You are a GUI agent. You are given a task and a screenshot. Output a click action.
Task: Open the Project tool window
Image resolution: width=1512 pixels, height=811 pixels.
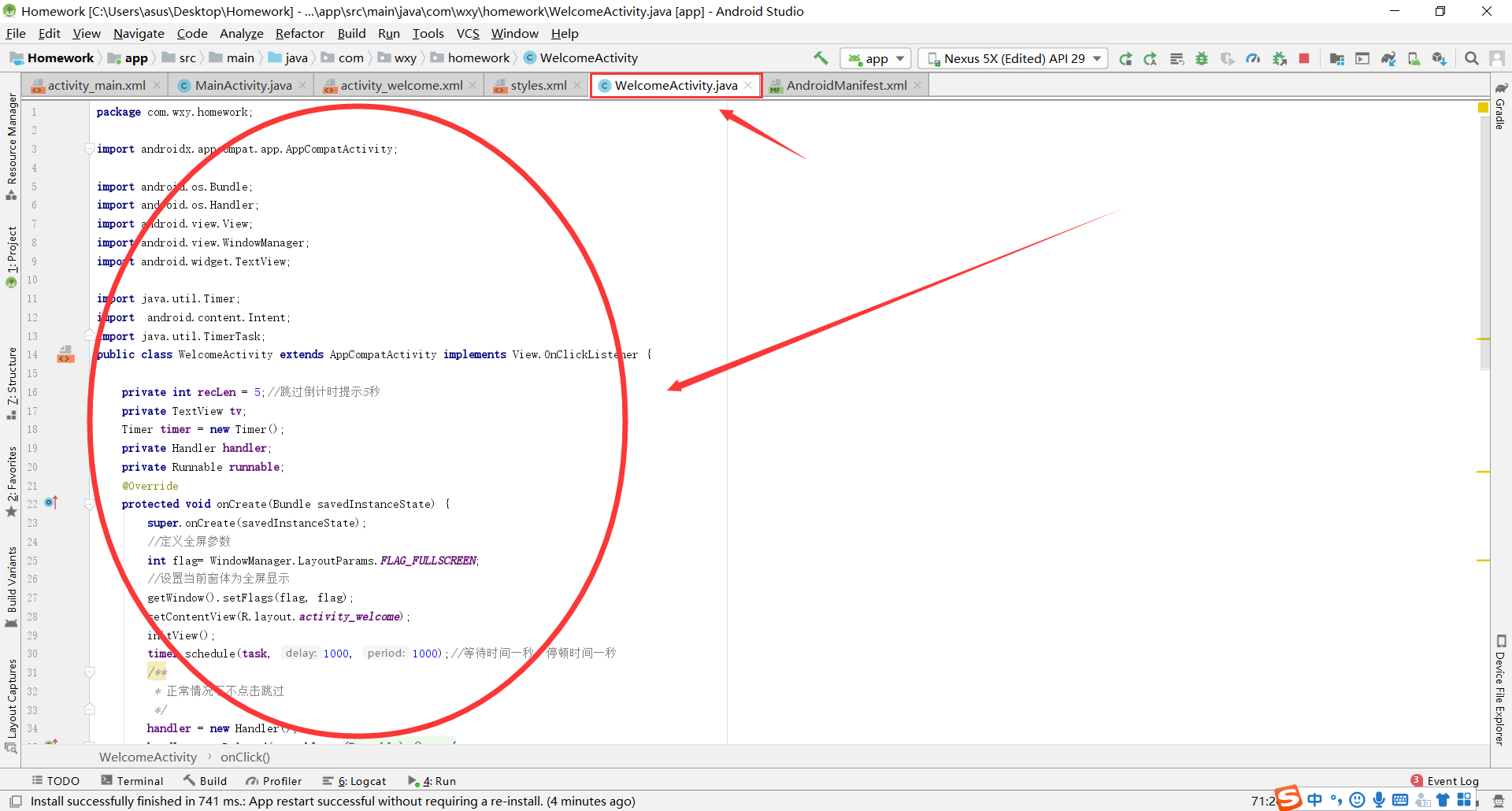[12, 256]
